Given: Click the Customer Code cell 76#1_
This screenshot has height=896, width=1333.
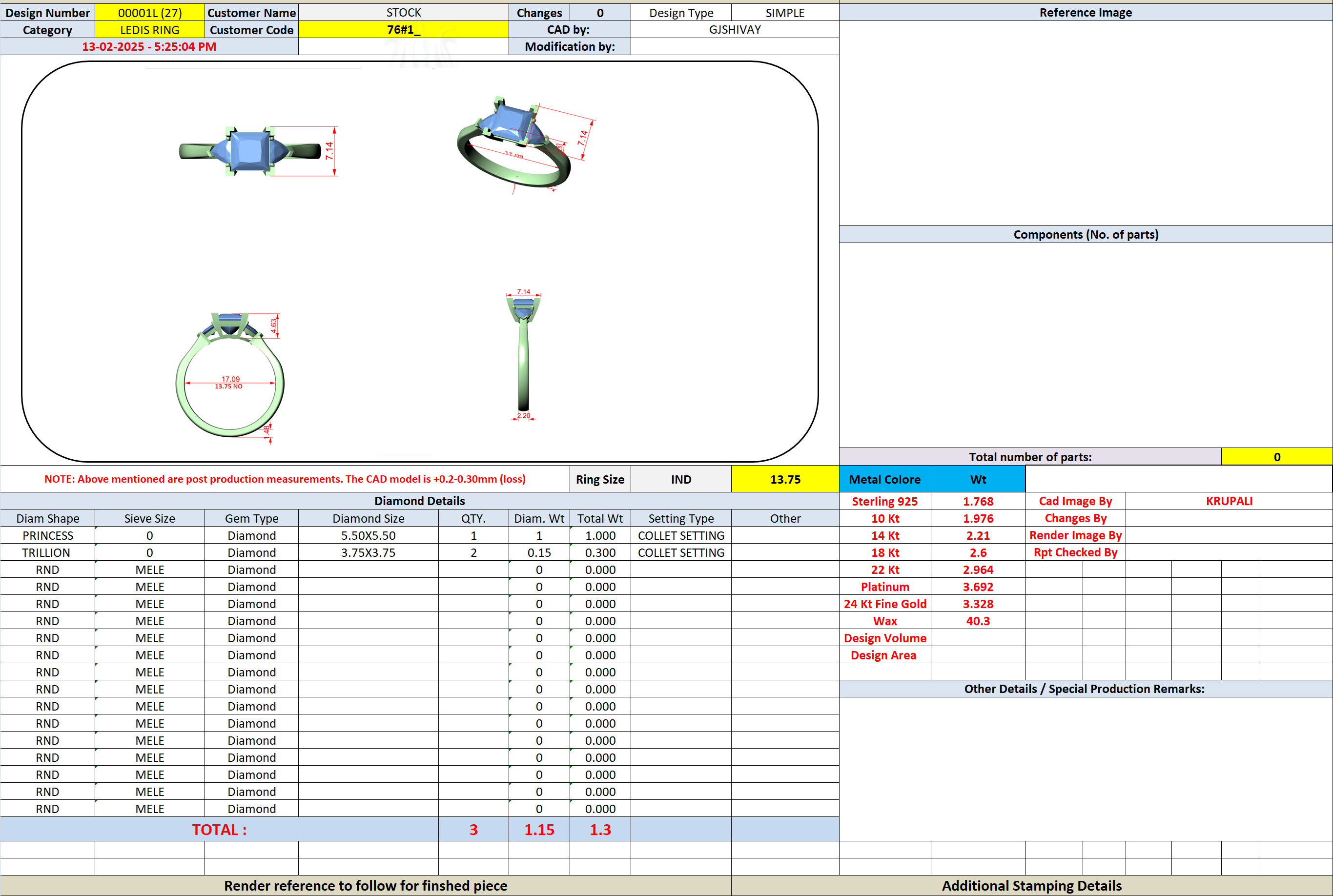Looking at the screenshot, I should click(403, 30).
